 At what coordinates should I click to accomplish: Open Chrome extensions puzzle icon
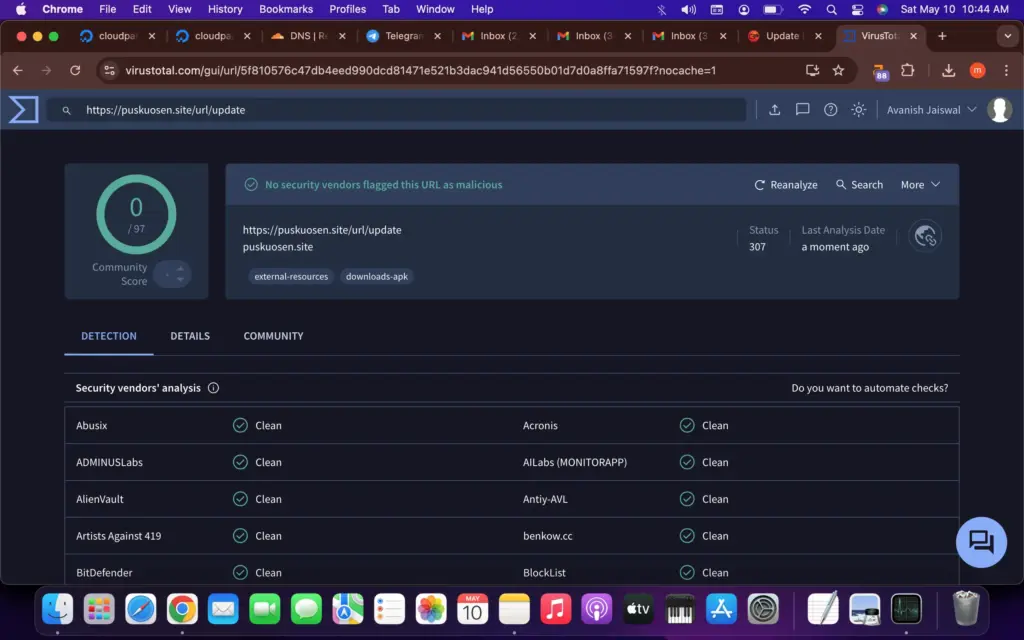click(x=908, y=71)
